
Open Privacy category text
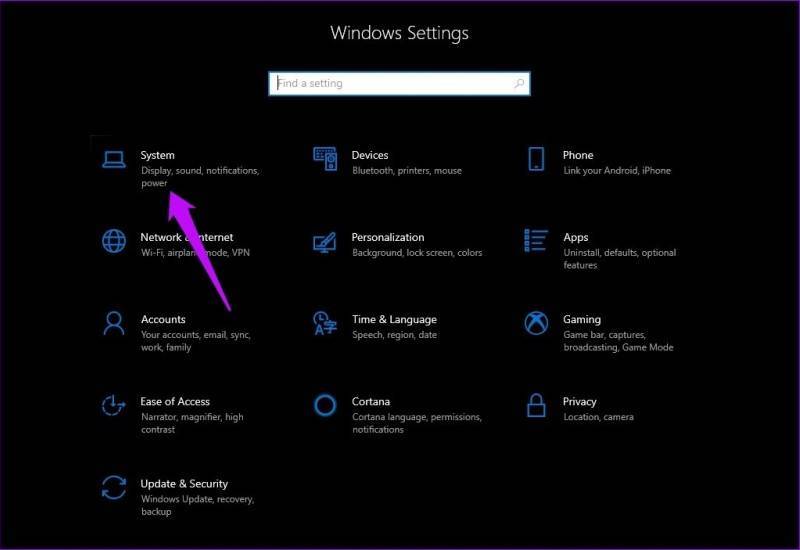(x=580, y=402)
